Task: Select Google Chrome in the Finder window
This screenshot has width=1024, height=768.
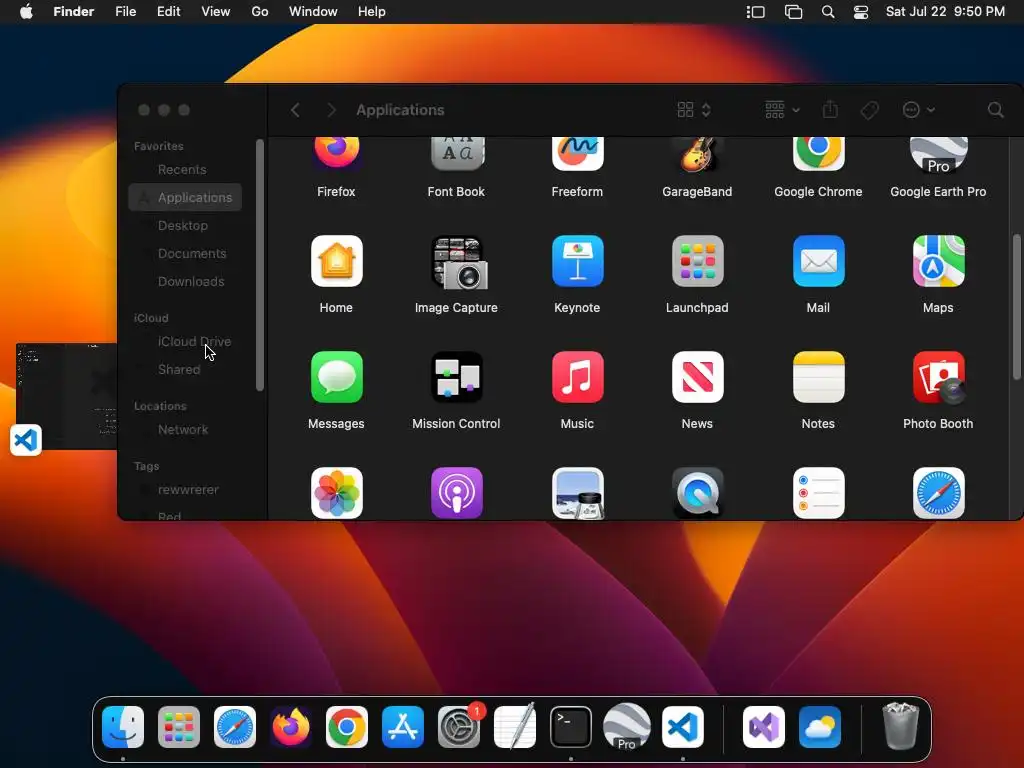Action: point(818,154)
